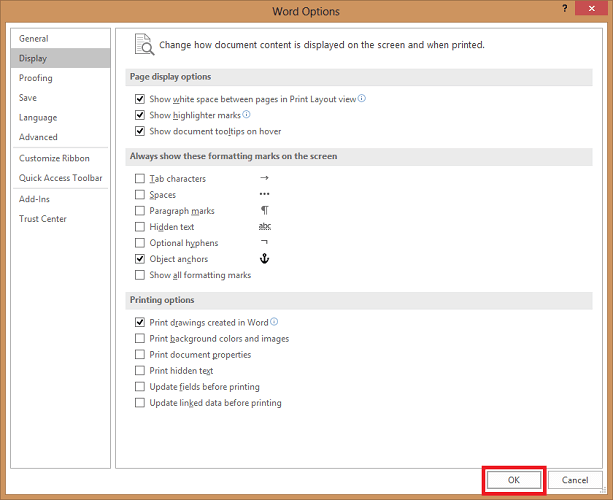This screenshot has width=613, height=500.
Task: Click the info icon beside Print Layout view
Action: tap(362, 99)
